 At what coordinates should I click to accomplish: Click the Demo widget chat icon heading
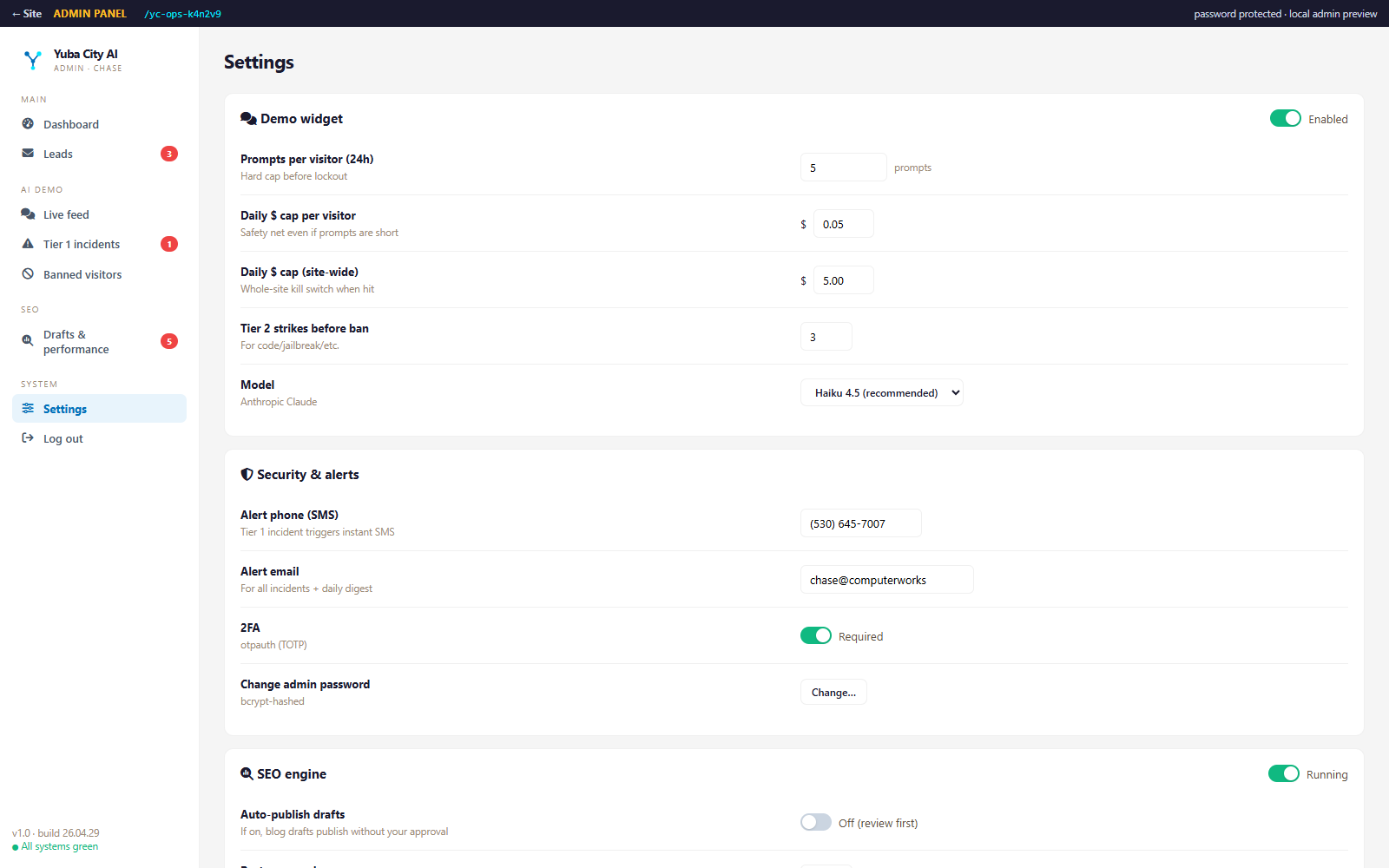point(248,119)
